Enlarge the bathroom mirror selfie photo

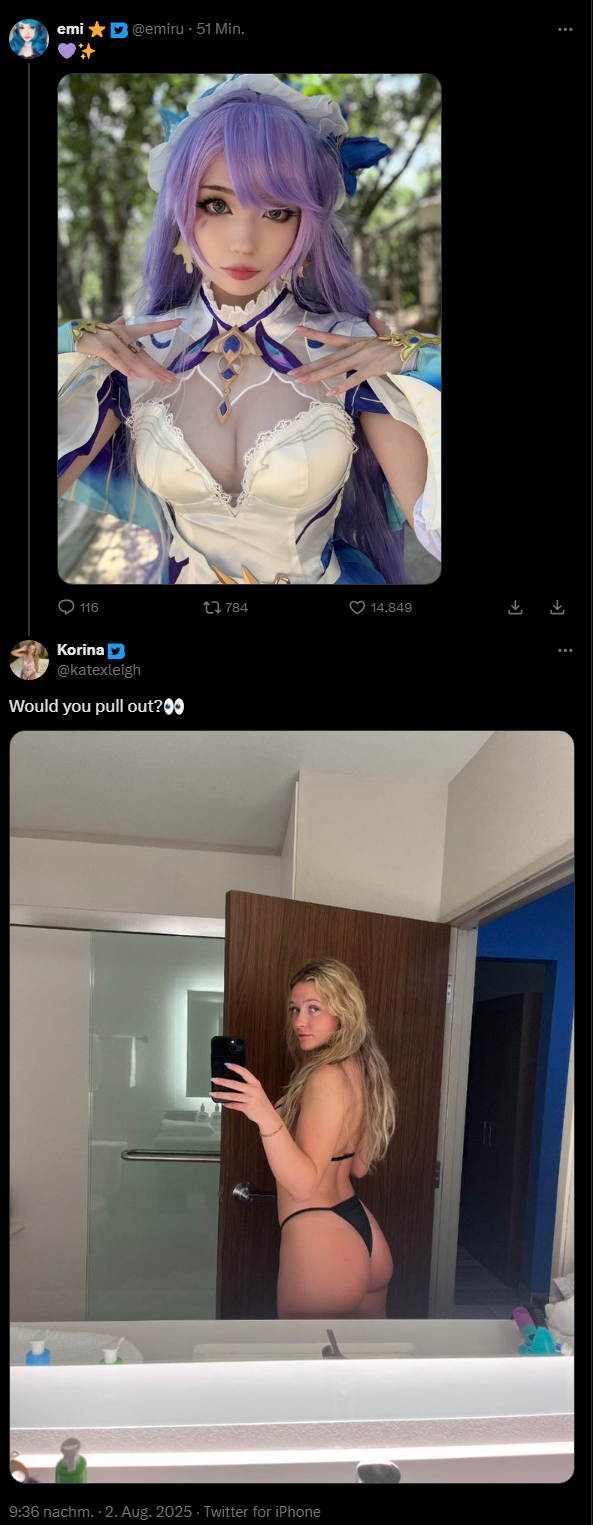[292, 1107]
